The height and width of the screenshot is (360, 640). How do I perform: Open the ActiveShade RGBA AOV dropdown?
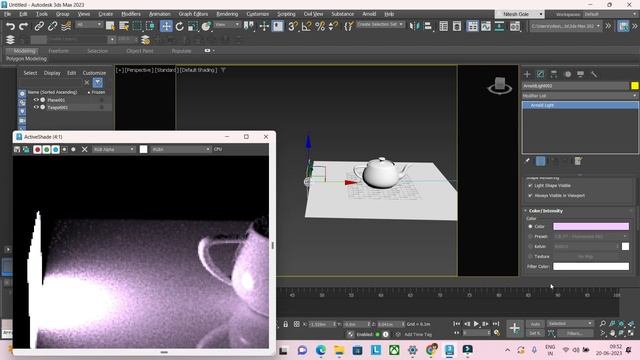click(181, 149)
